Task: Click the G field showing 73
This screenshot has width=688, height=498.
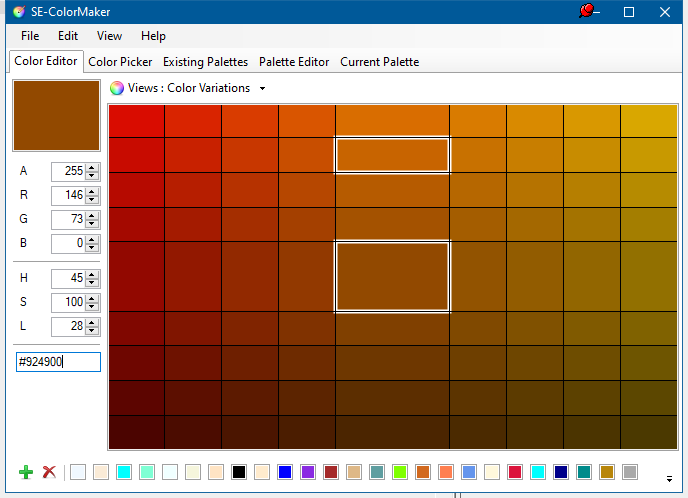Action: 69,219
